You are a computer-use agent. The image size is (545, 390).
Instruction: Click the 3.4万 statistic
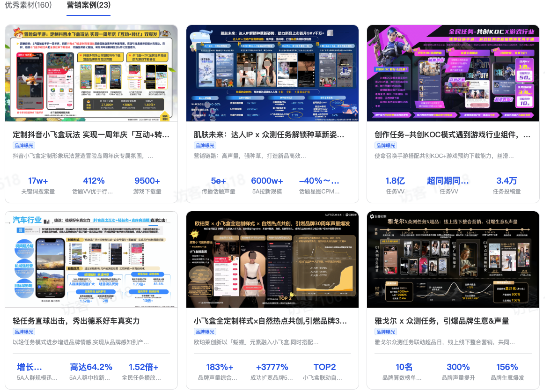tap(506, 181)
